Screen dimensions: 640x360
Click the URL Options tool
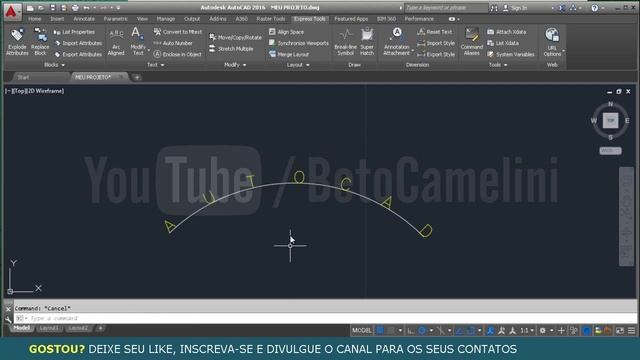[x=552, y=42]
